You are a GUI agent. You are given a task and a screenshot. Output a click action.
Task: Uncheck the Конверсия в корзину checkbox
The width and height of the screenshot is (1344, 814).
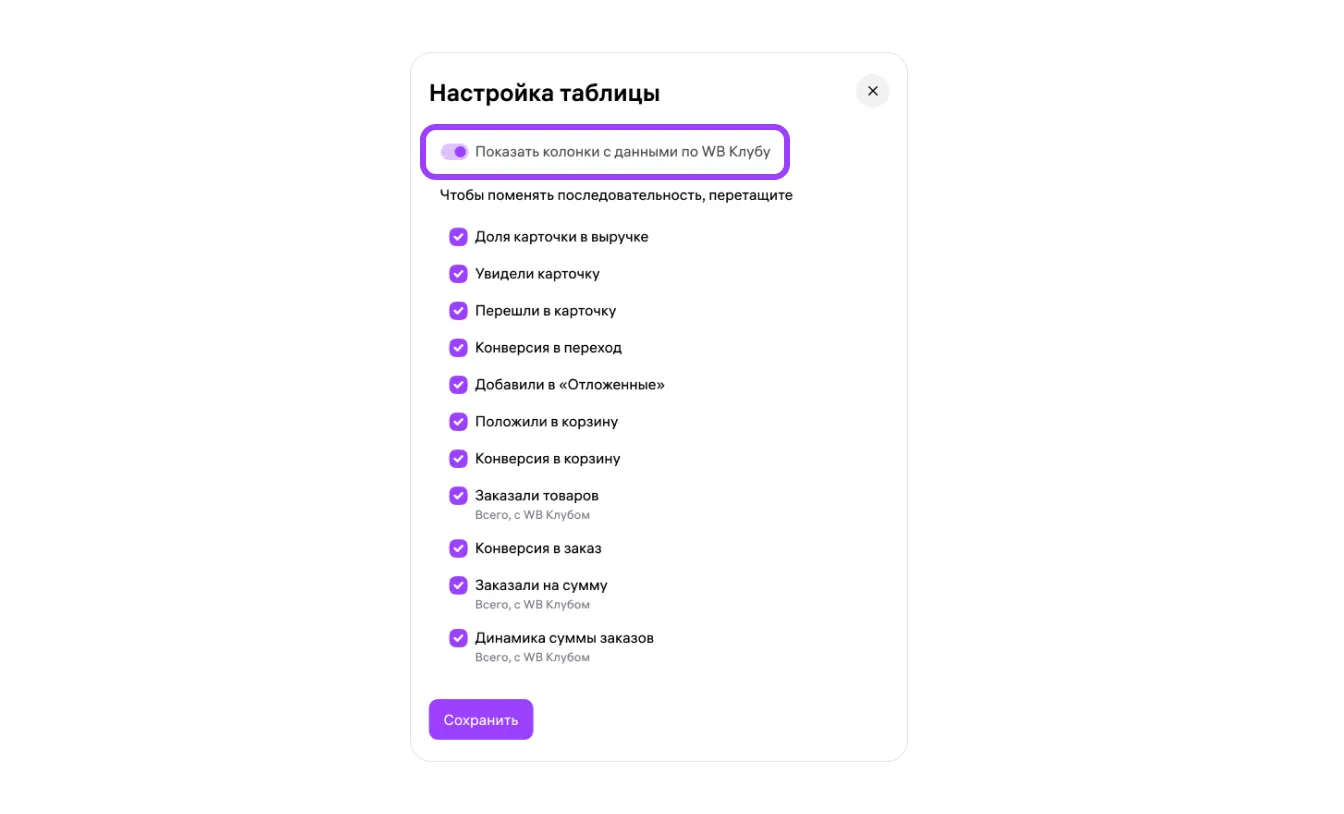[x=458, y=459]
